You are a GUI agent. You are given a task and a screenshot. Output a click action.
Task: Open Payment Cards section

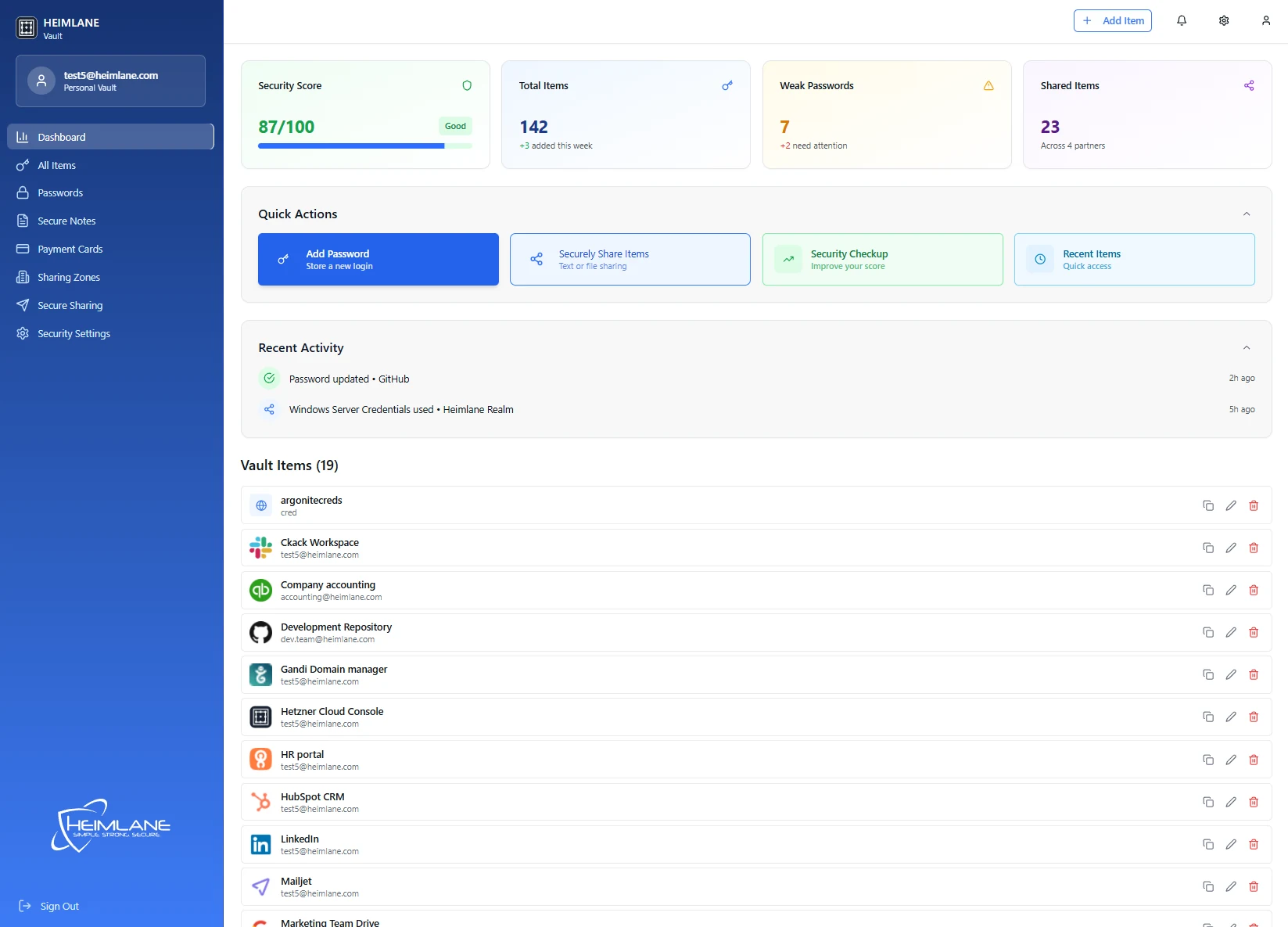pos(110,250)
